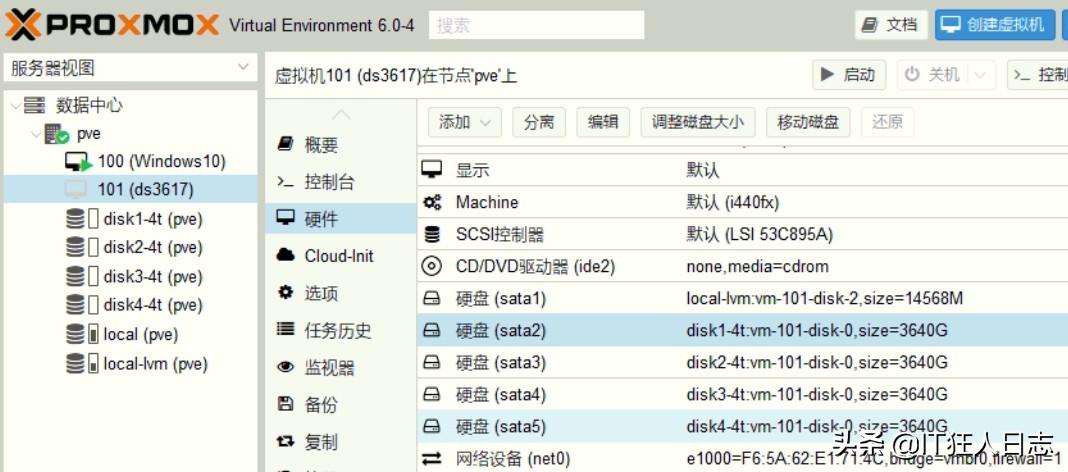The height and width of the screenshot is (472, 1068).
Task: Open the 添加 add dropdown
Action: (x=465, y=123)
